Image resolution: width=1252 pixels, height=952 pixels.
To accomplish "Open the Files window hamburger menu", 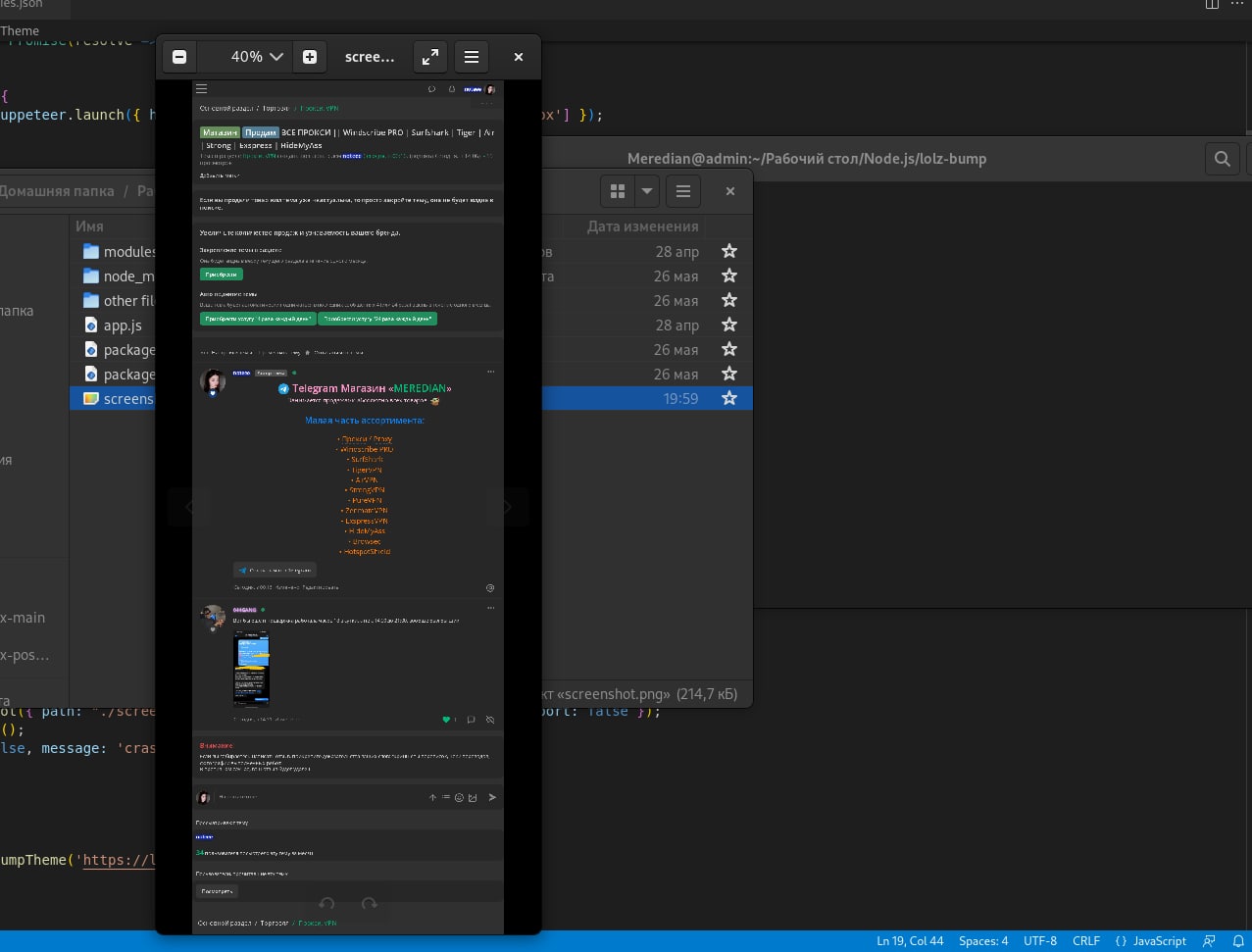I will (683, 191).
